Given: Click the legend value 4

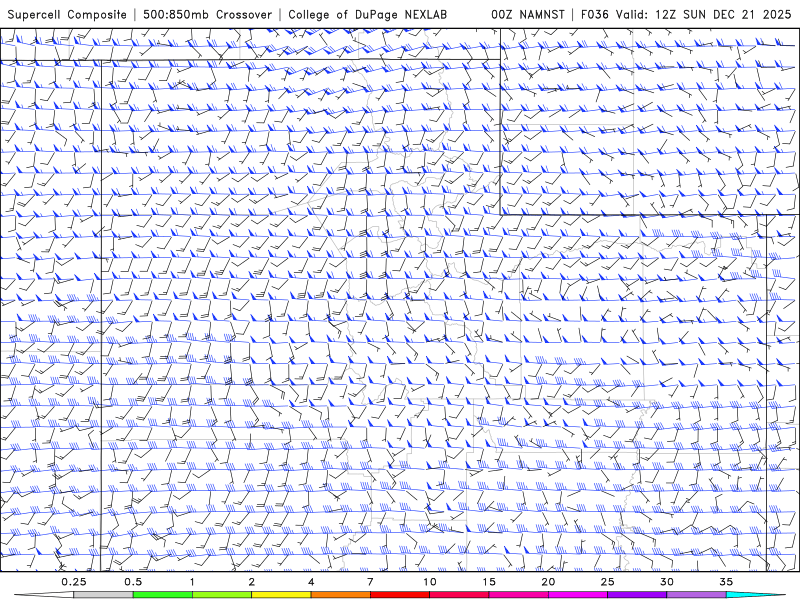Looking at the screenshot, I should point(311,582).
